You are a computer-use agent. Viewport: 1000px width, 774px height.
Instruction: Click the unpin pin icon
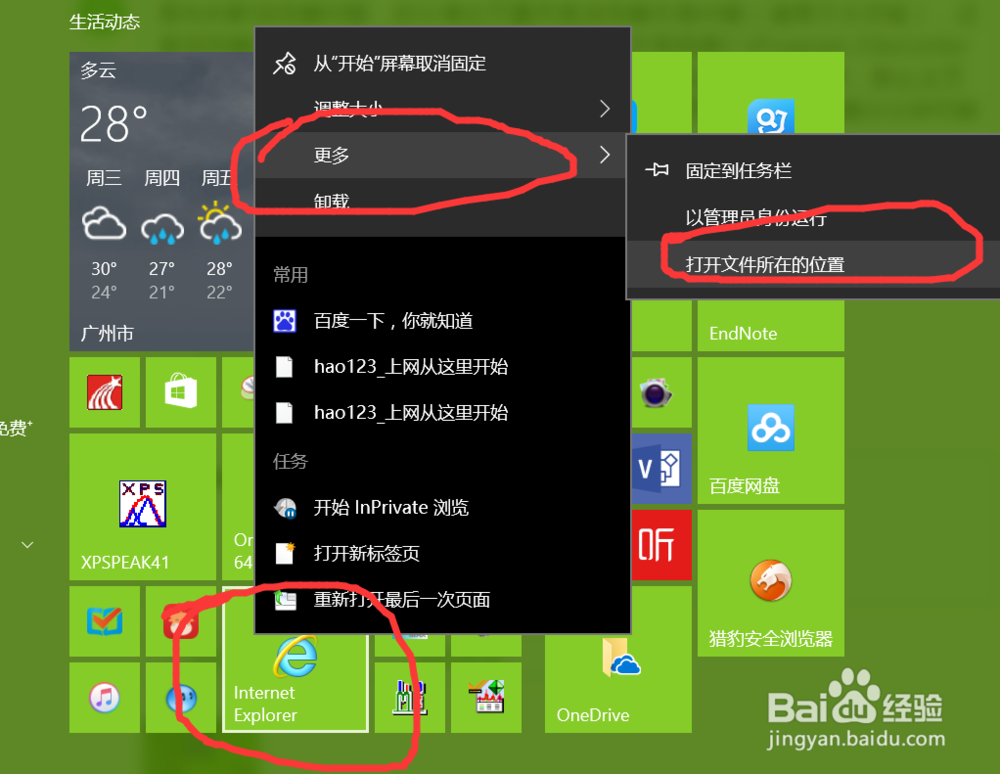click(x=284, y=63)
